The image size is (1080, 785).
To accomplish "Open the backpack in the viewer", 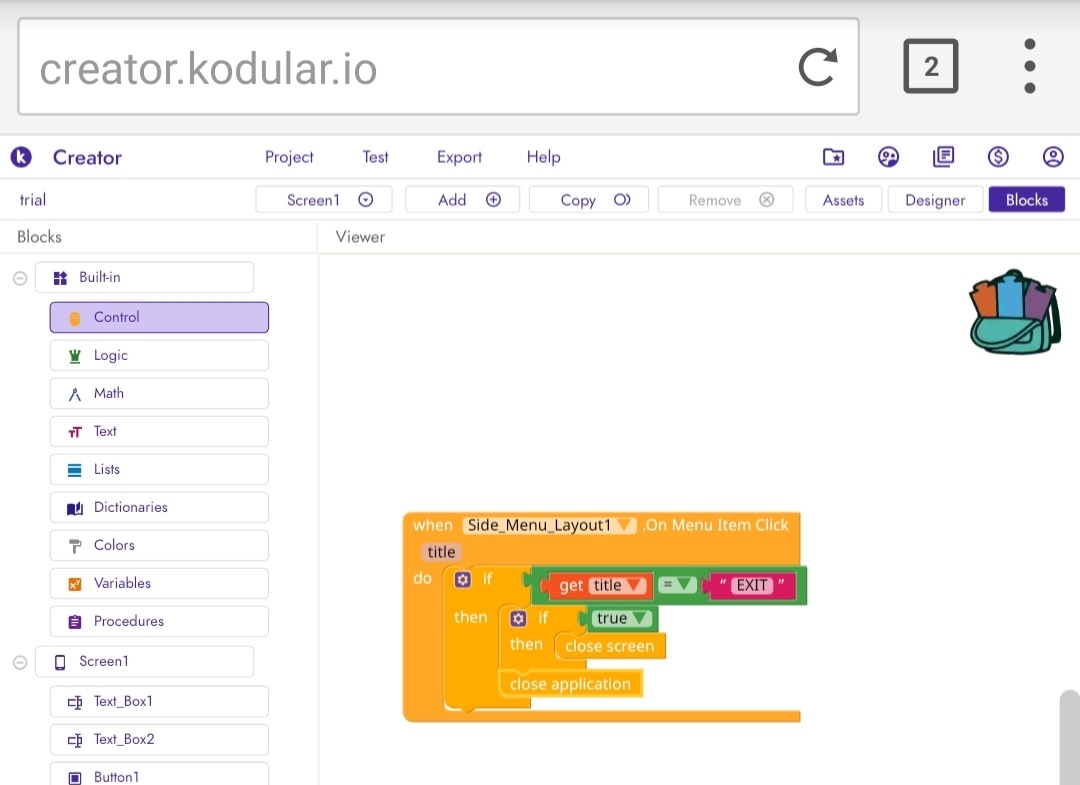I will [x=1014, y=313].
